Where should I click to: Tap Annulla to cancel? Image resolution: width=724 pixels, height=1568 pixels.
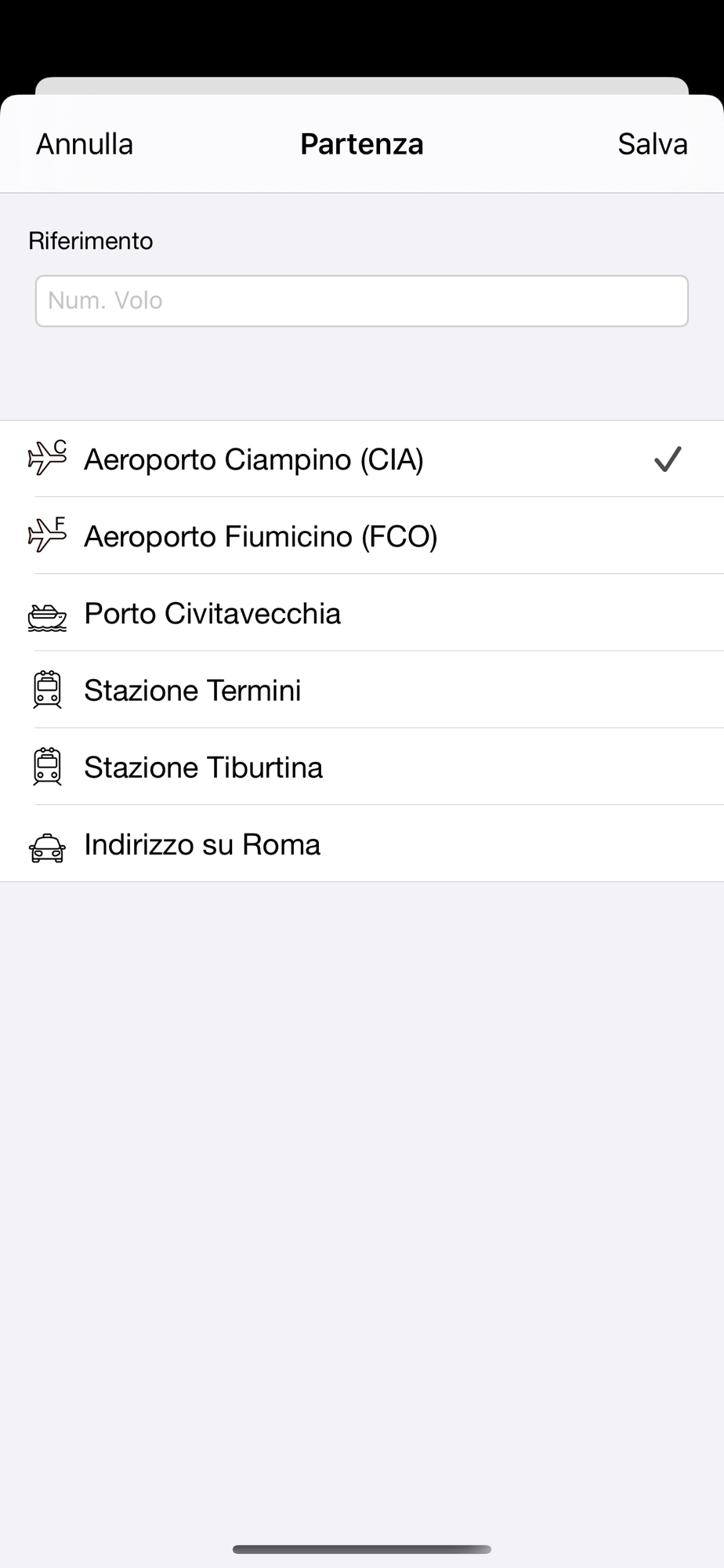tap(85, 144)
